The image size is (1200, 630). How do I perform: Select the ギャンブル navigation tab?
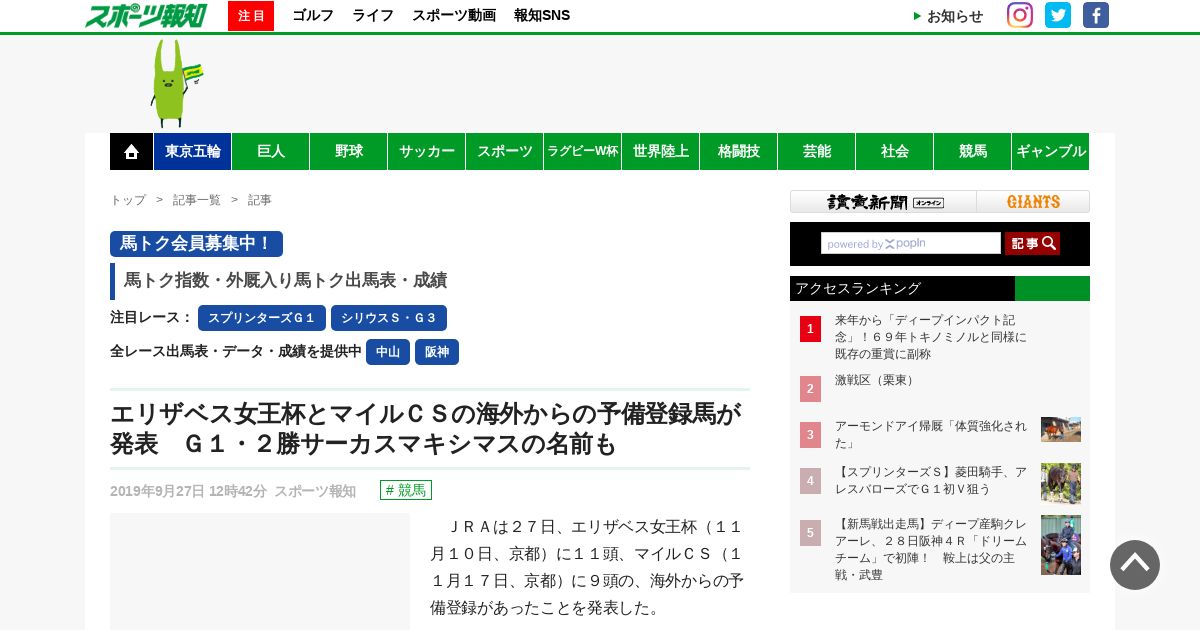click(x=1051, y=152)
